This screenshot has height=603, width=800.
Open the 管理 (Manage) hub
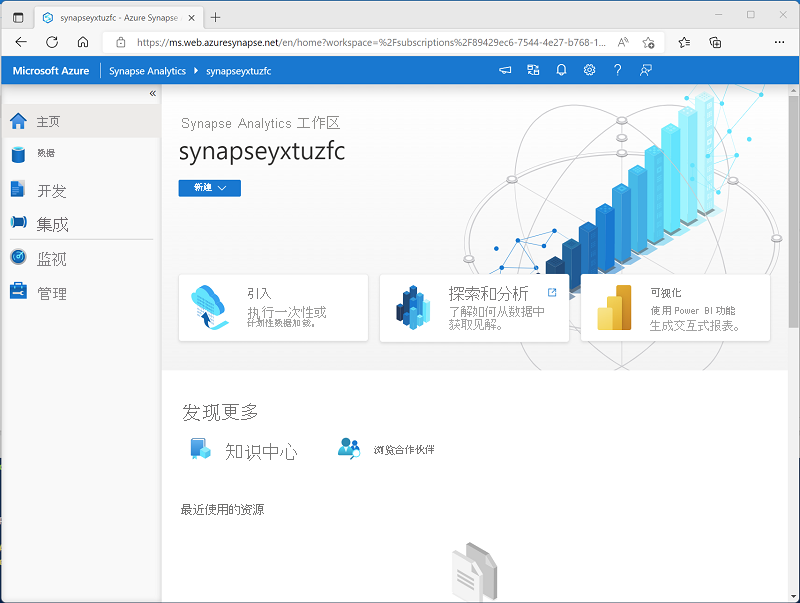point(82,292)
